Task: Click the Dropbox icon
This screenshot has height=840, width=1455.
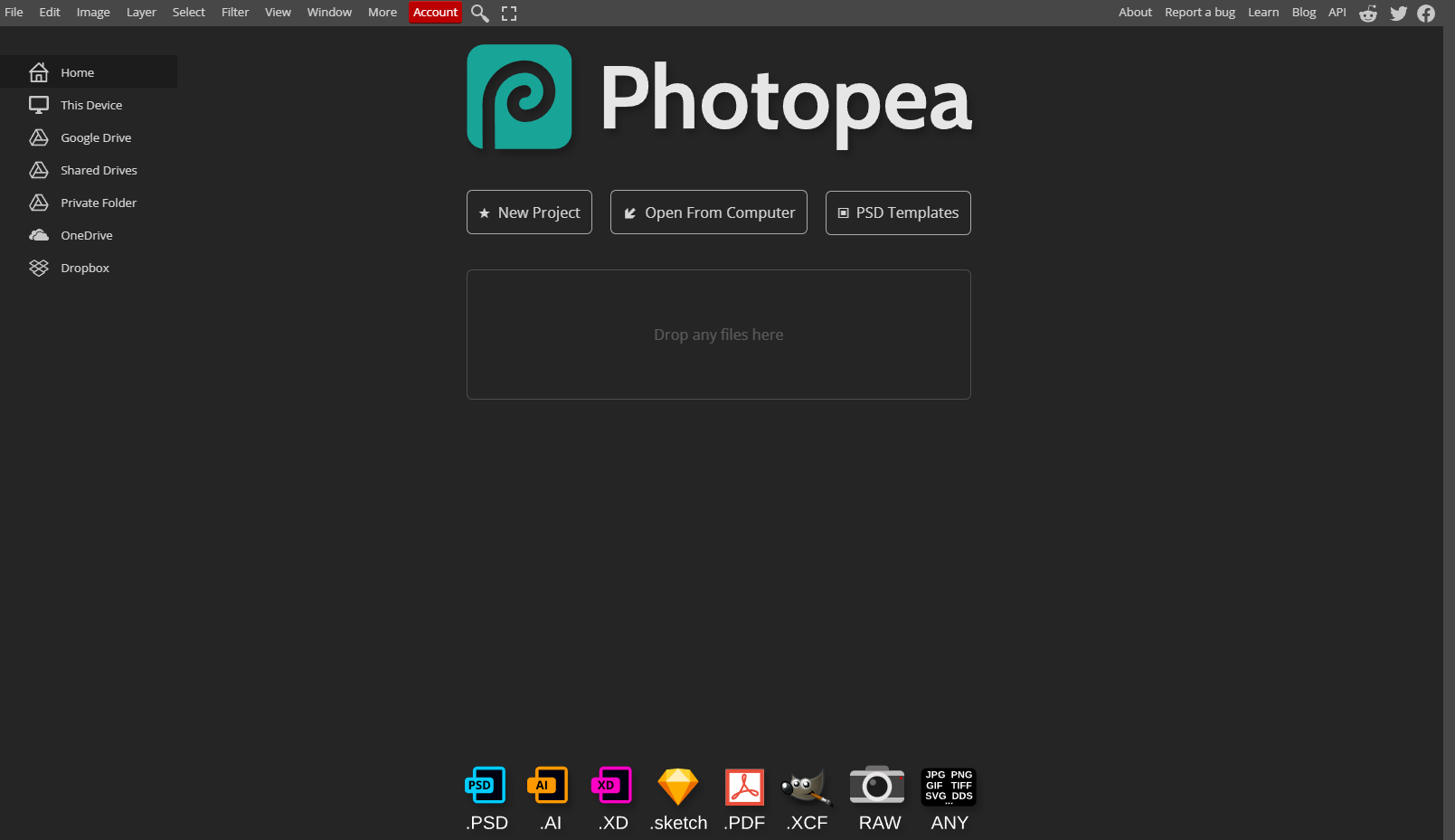Action: (39, 268)
